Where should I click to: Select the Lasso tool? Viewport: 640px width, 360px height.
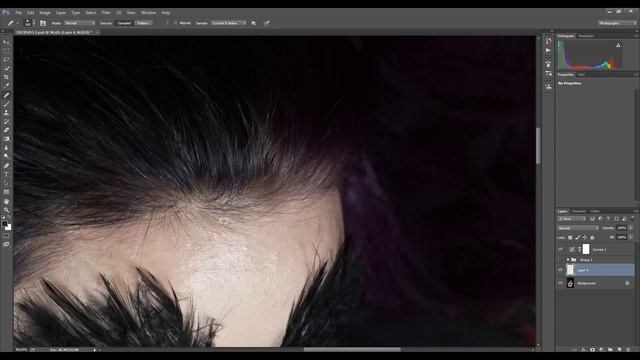6,60
